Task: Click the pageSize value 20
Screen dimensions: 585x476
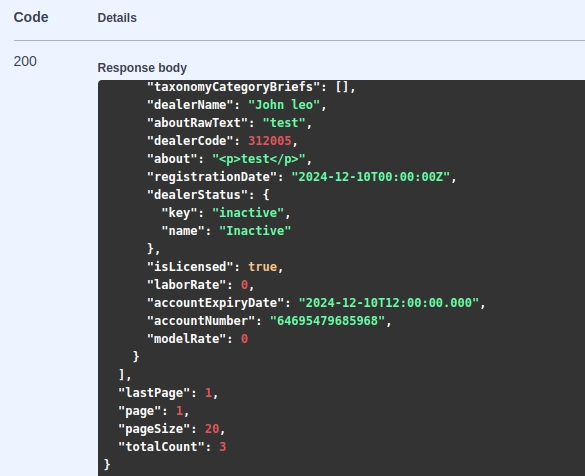Action: tap(212, 429)
